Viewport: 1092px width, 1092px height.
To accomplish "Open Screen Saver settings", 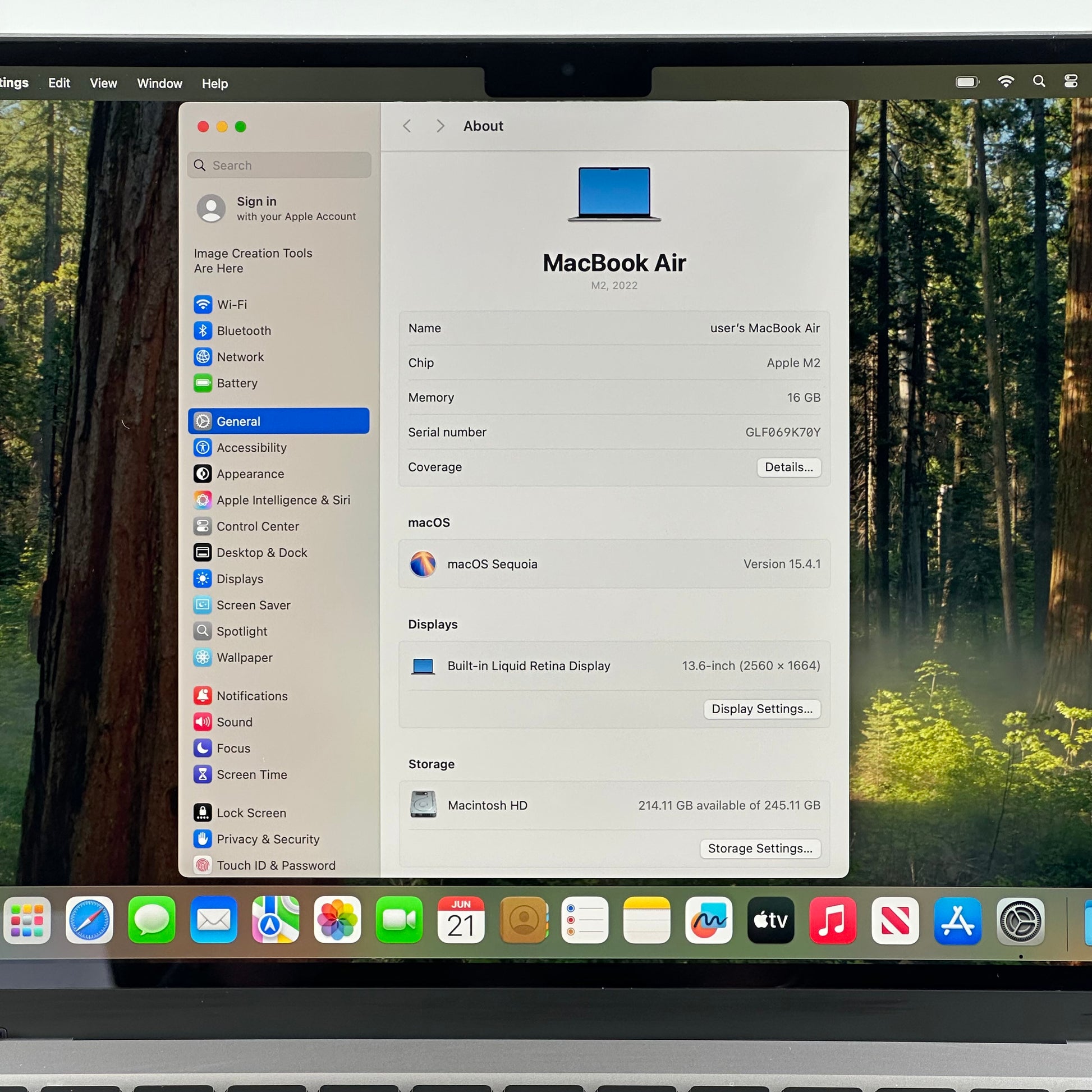I will pos(279,605).
